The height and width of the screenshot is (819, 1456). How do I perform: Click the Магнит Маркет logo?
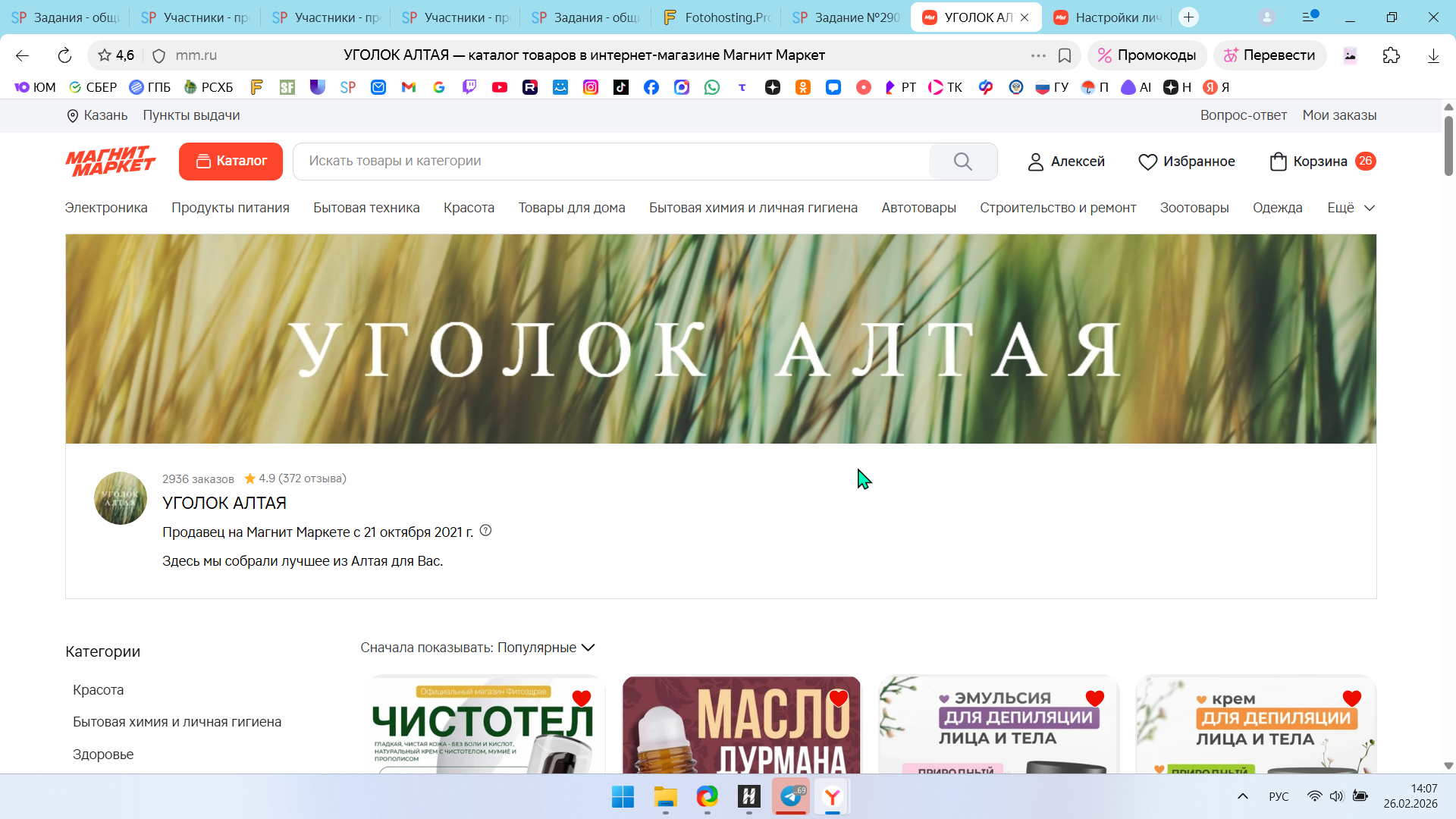(x=111, y=161)
